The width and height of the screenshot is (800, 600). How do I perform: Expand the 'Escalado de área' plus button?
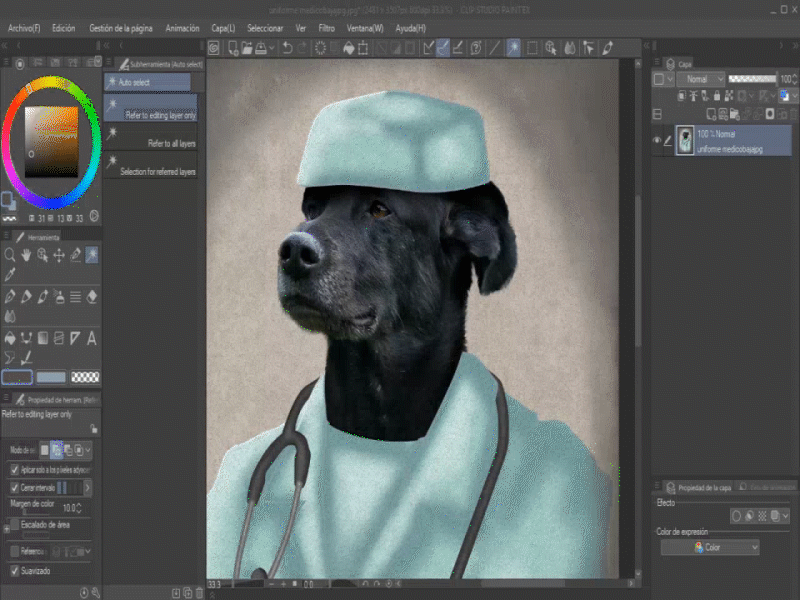(6, 529)
